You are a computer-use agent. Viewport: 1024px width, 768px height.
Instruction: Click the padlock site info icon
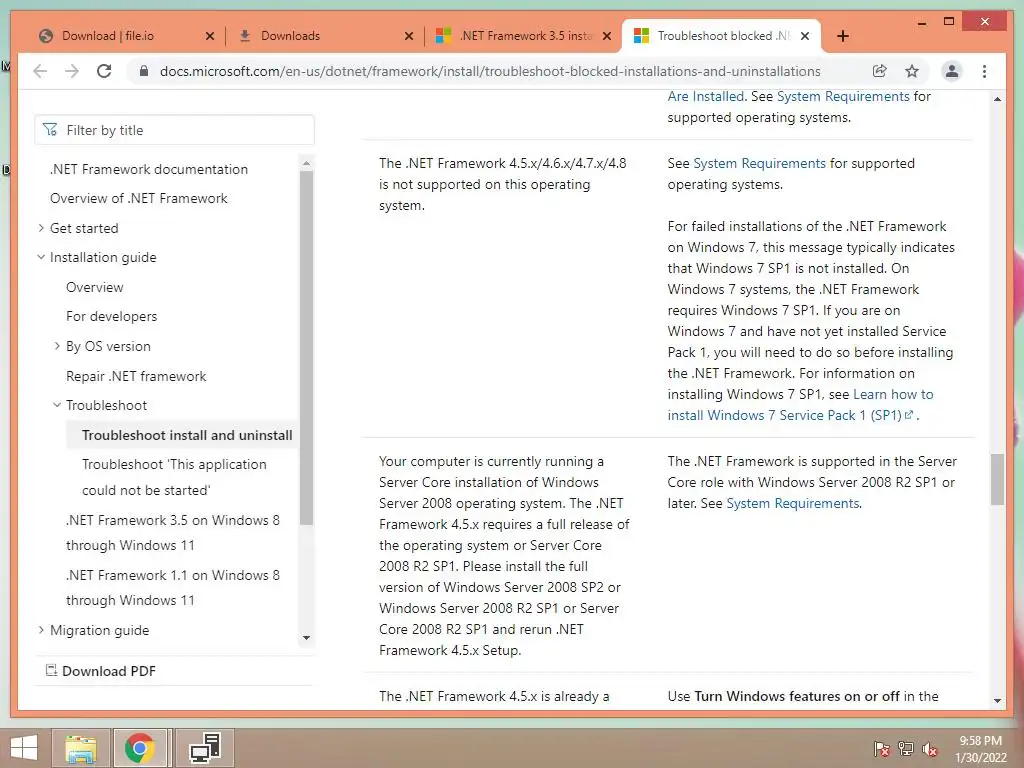coord(144,71)
